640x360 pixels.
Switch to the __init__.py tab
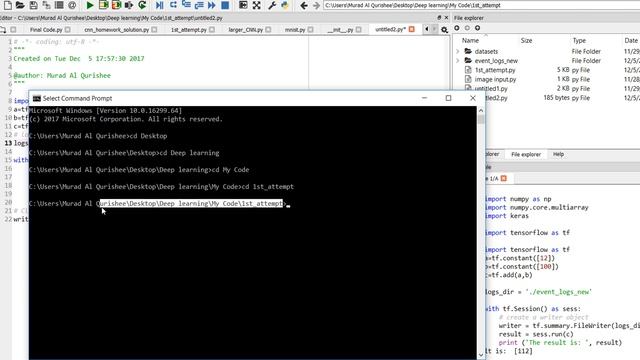coord(340,30)
